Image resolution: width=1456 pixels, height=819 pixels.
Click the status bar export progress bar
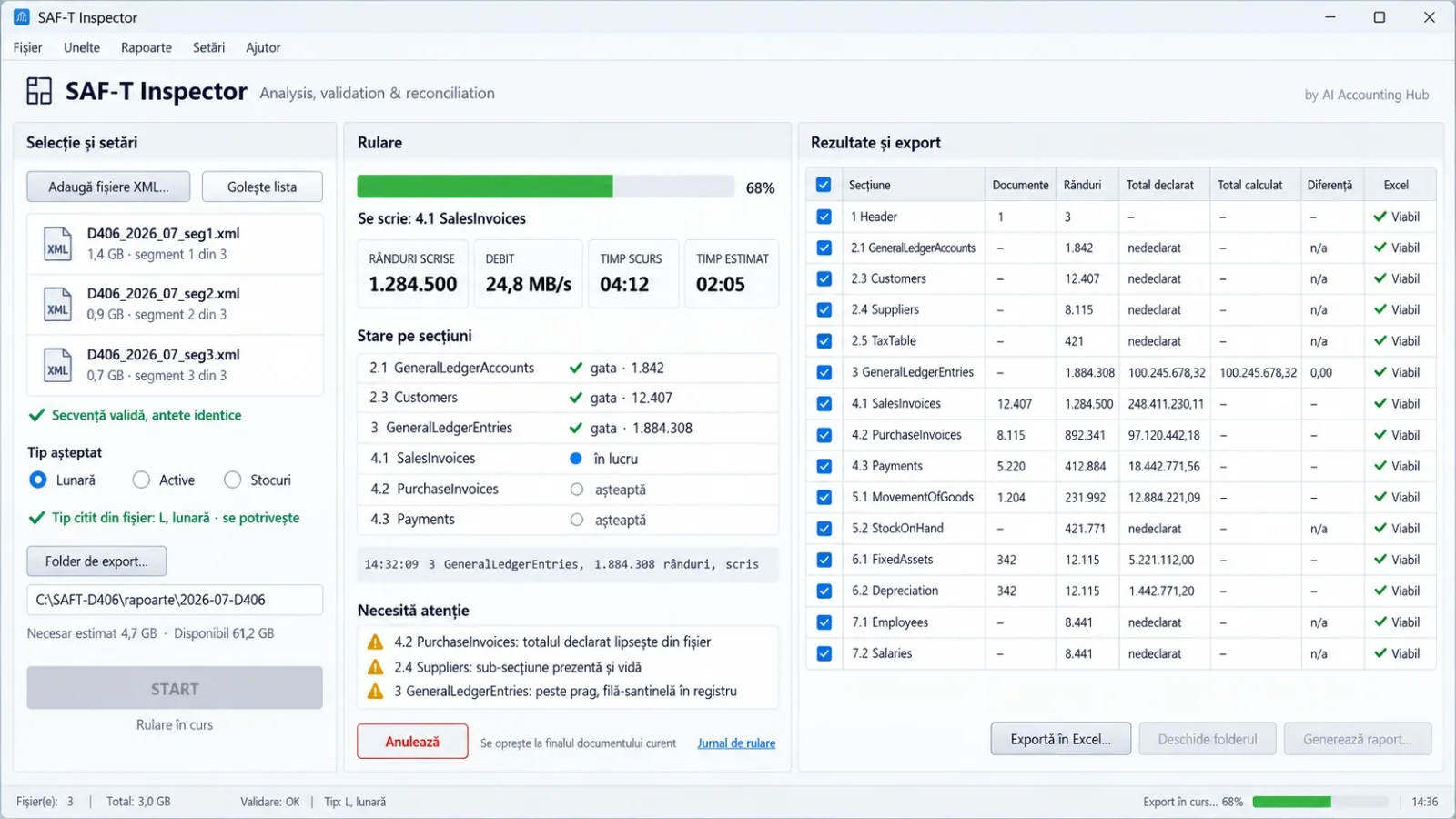(1320, 802)
